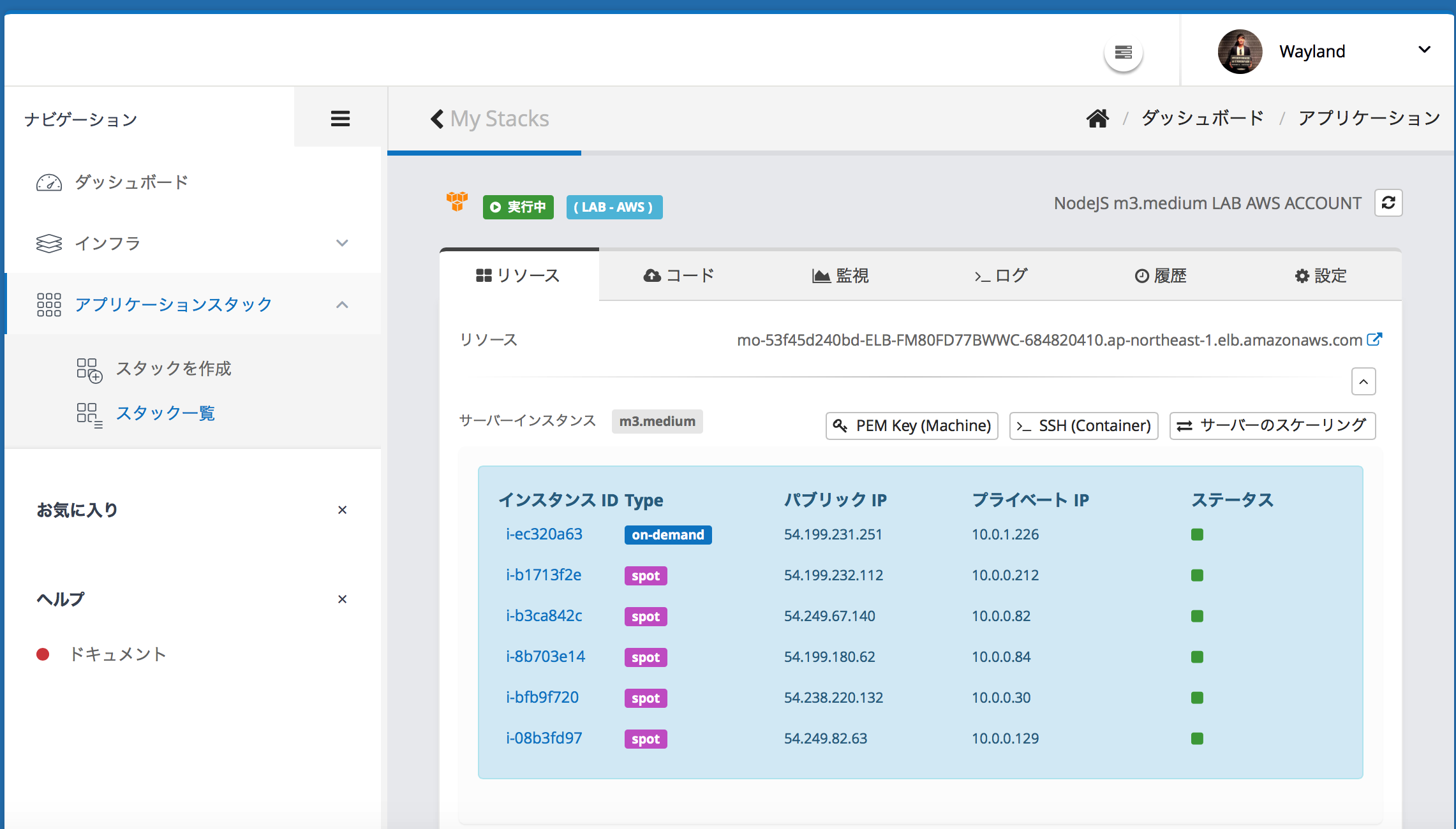
Task: Click the green status indicator for i-ec320a63
Action: [x=1197, y=534]
